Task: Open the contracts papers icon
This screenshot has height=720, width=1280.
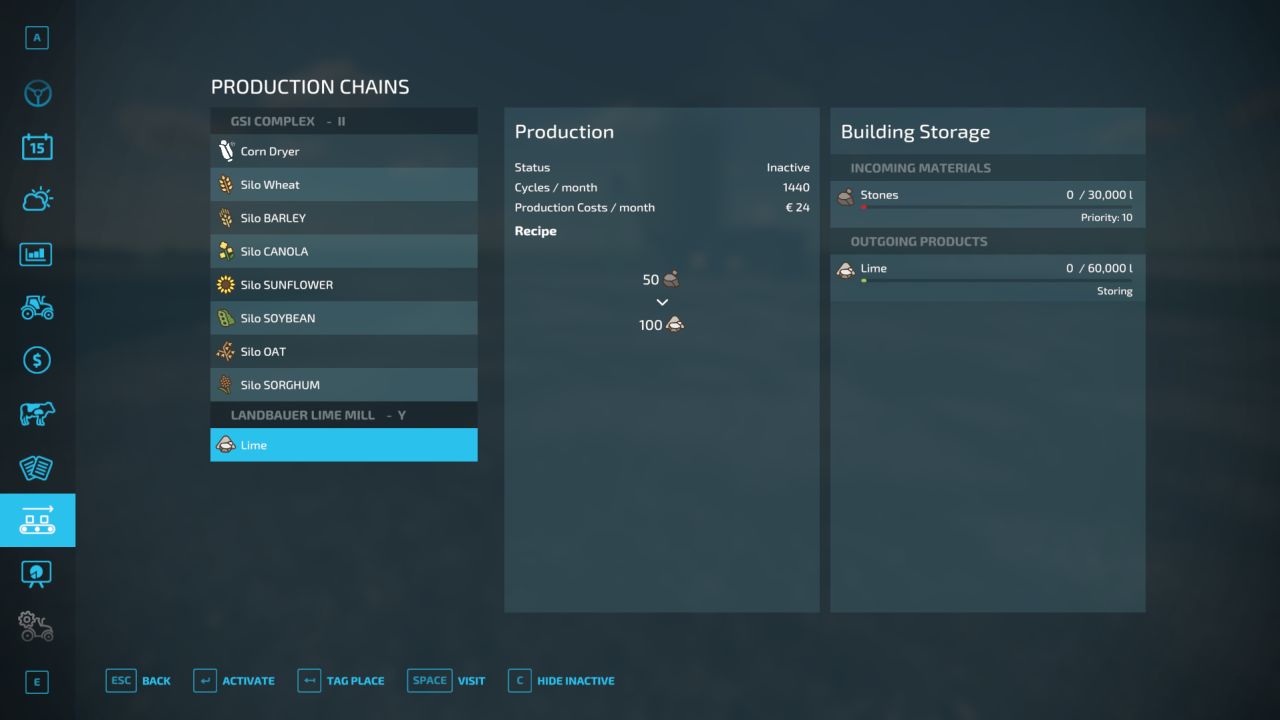Action: tap(37, 467)
